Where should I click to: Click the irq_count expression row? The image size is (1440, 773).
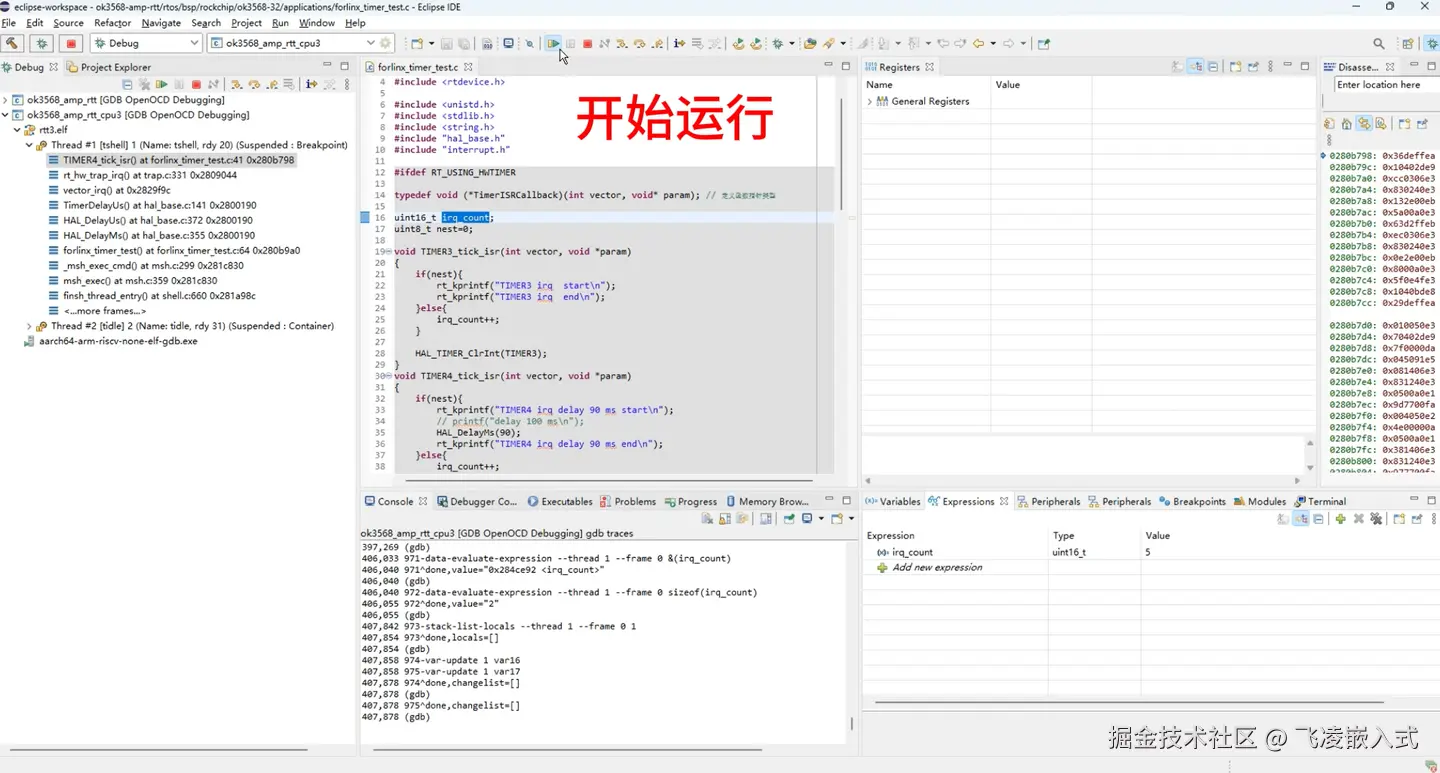(x=1150, y=552)
